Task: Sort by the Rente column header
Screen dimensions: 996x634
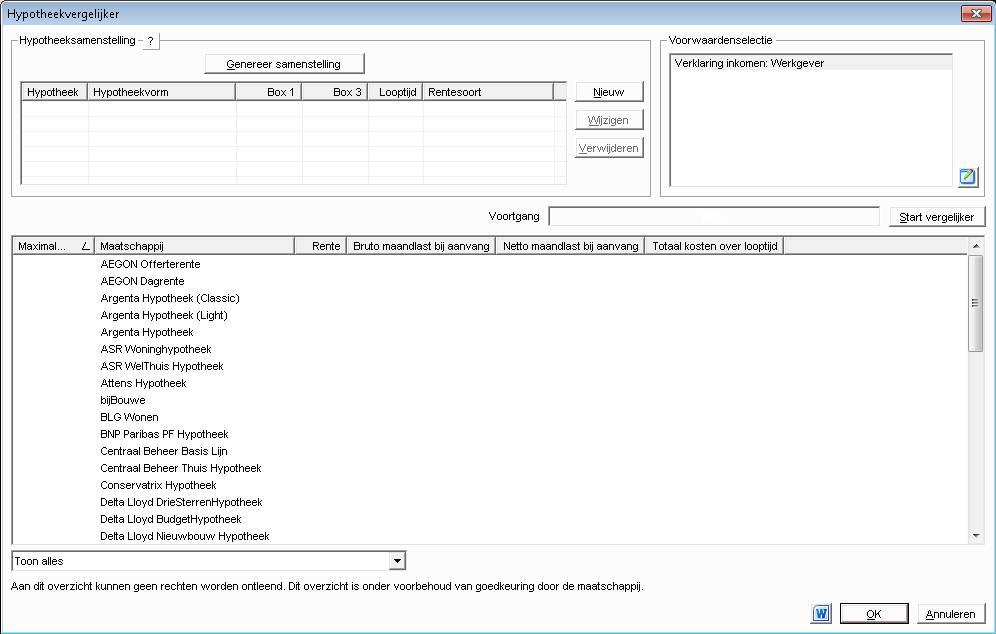Action: point(321,246)
